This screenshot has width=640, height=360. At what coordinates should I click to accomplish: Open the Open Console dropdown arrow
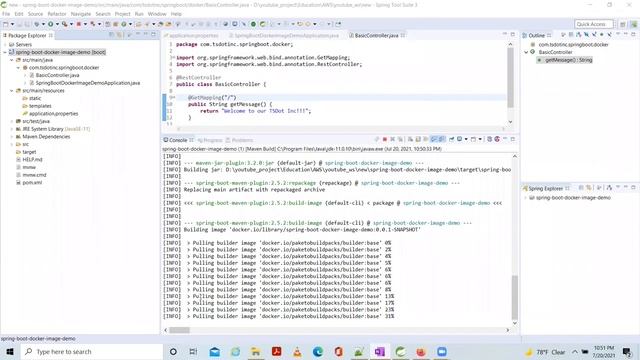[x=480, y=140]
